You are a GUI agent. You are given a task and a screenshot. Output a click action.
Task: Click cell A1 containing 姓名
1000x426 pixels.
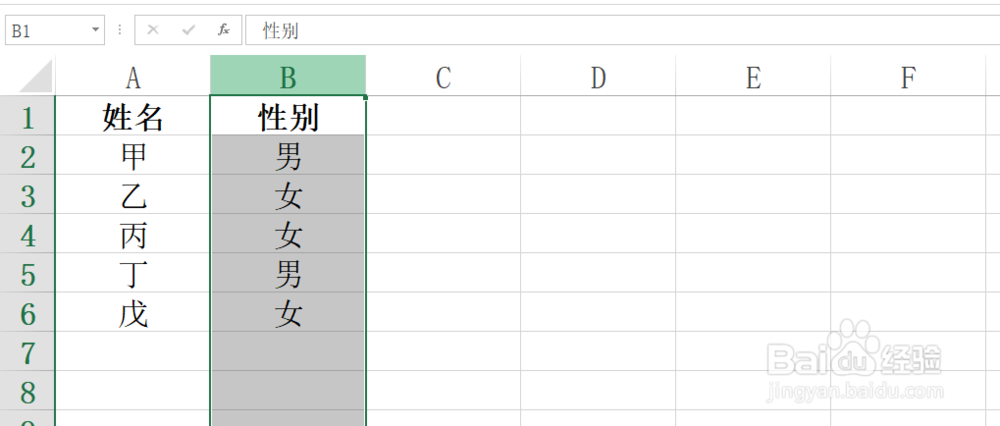click(133, 118)
